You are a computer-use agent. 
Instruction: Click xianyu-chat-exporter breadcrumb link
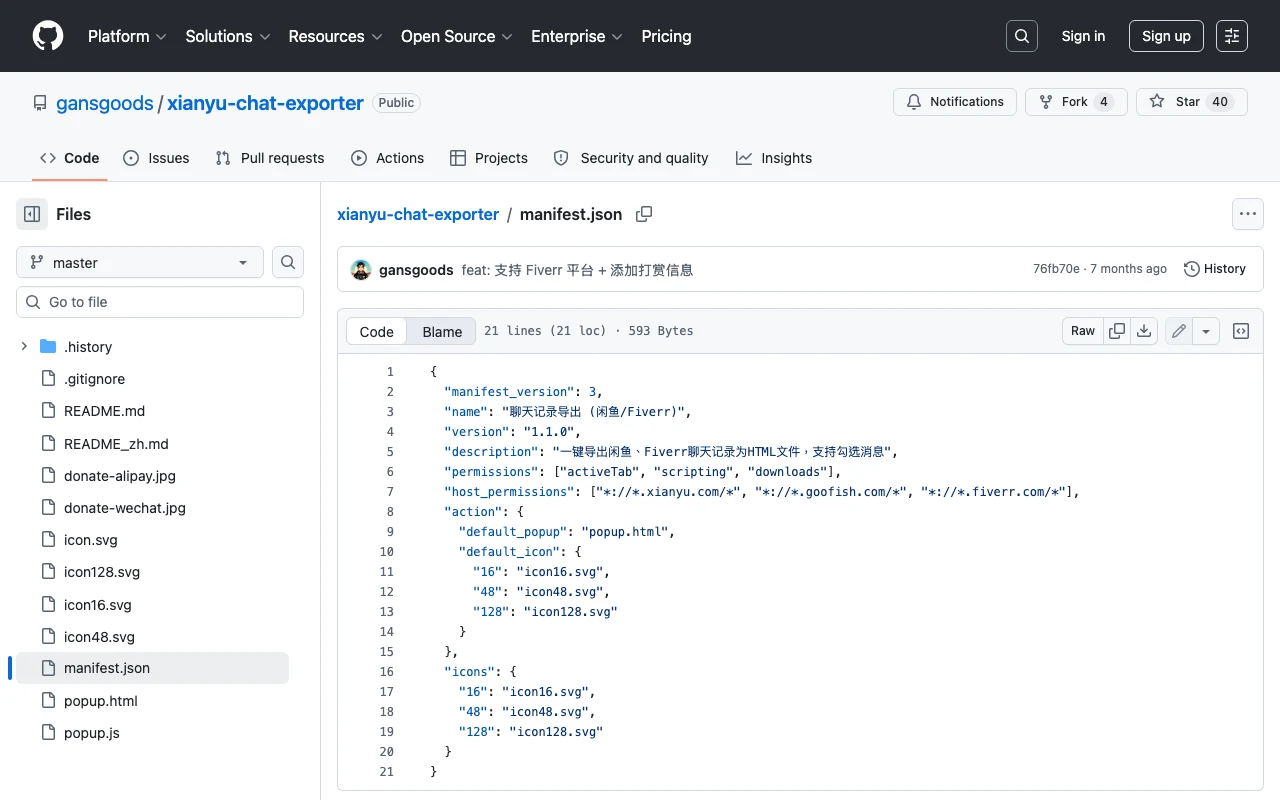[418, 214]
